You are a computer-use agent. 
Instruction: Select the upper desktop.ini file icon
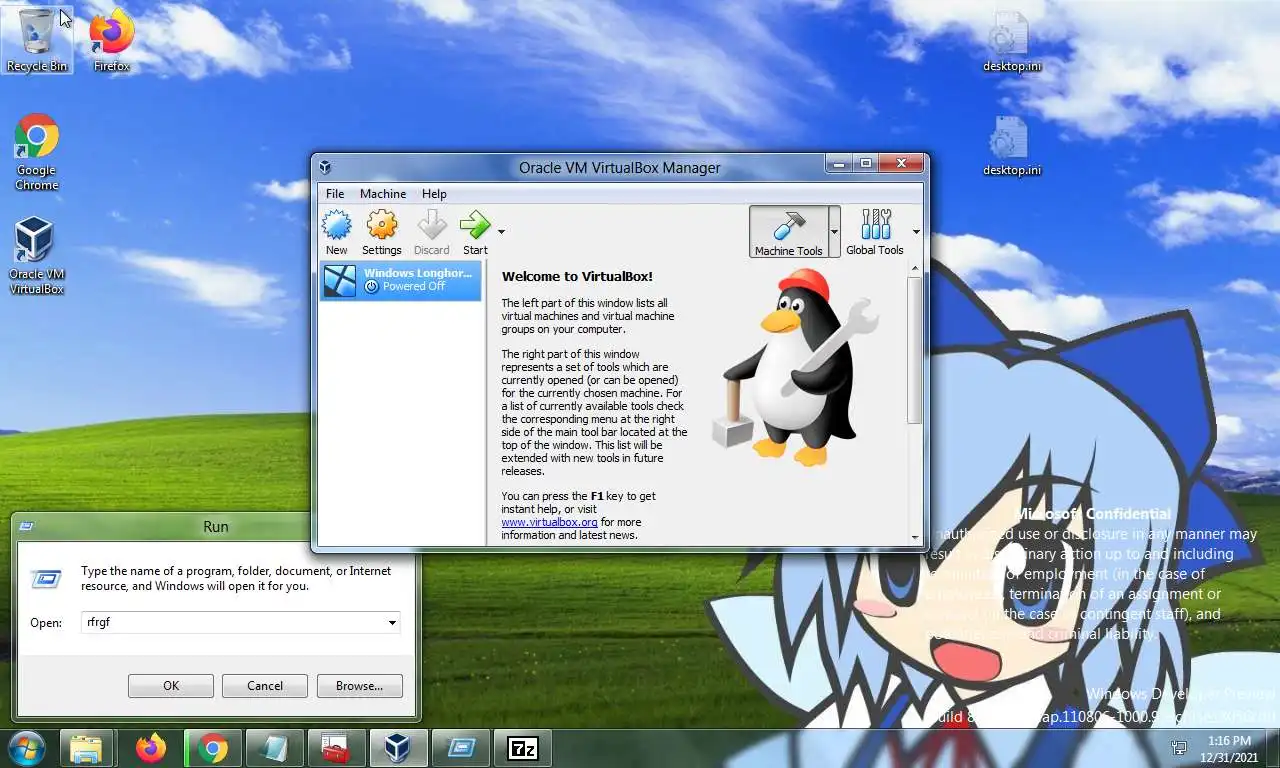point(1011,42)
